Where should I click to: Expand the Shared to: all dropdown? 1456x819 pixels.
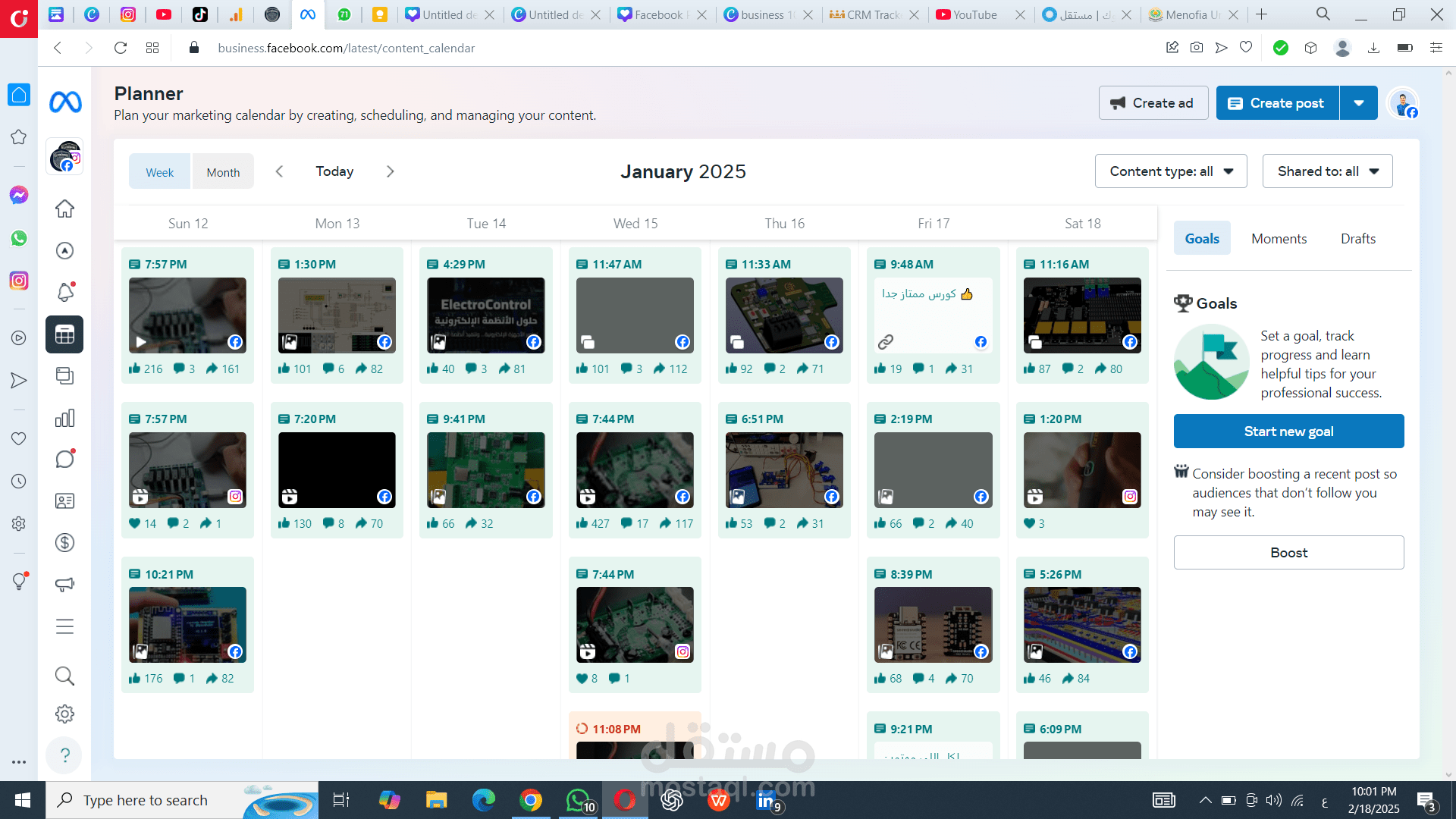(x=1327, y=171)
